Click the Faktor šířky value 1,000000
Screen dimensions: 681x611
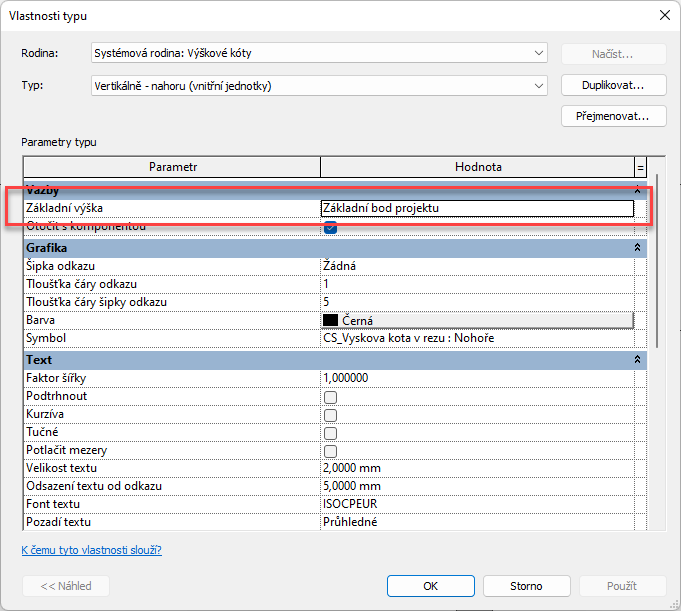tap(477, 378)
